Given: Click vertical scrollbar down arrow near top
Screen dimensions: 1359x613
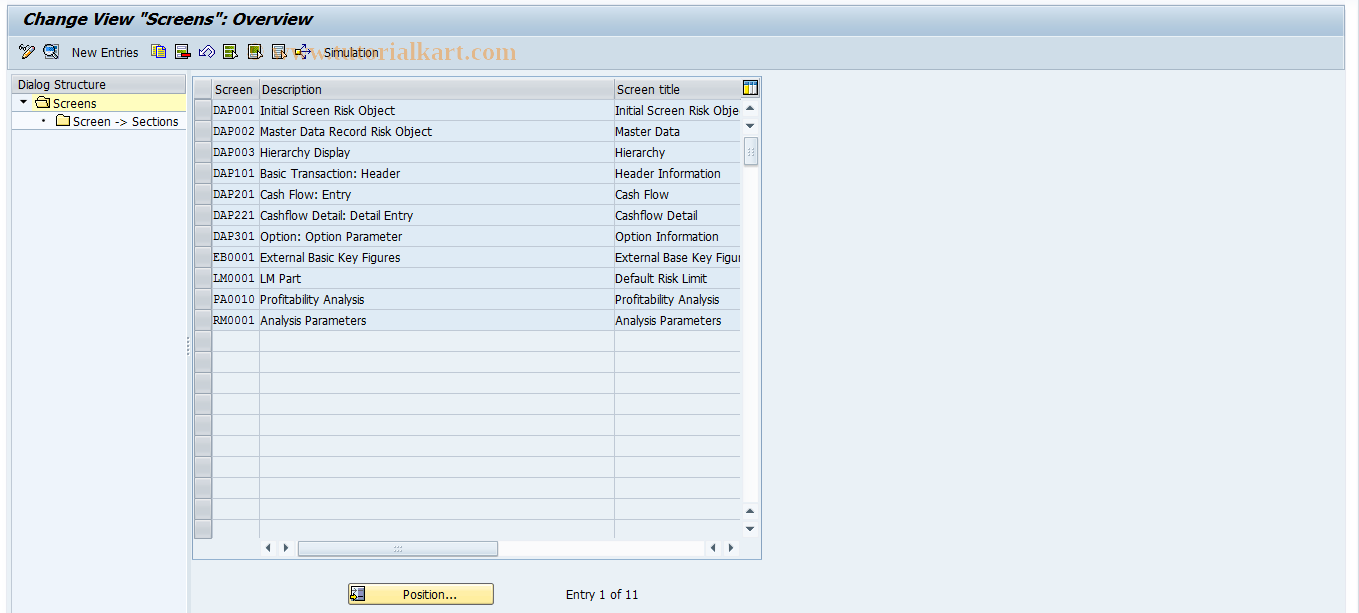Looking at the screenshot, I should click(x=750, y=126).
